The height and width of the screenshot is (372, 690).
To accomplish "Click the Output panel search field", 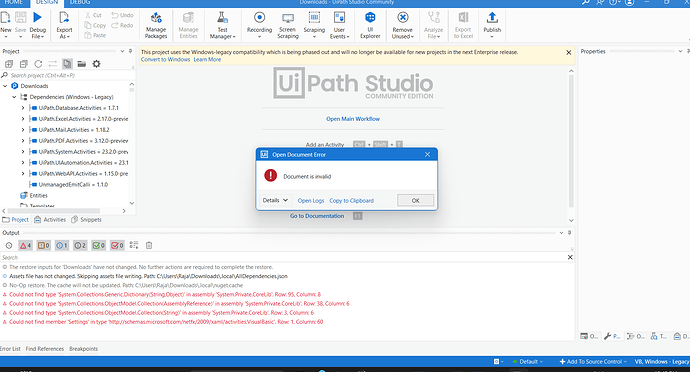I will pyautogui.click(x=284, y=257).
